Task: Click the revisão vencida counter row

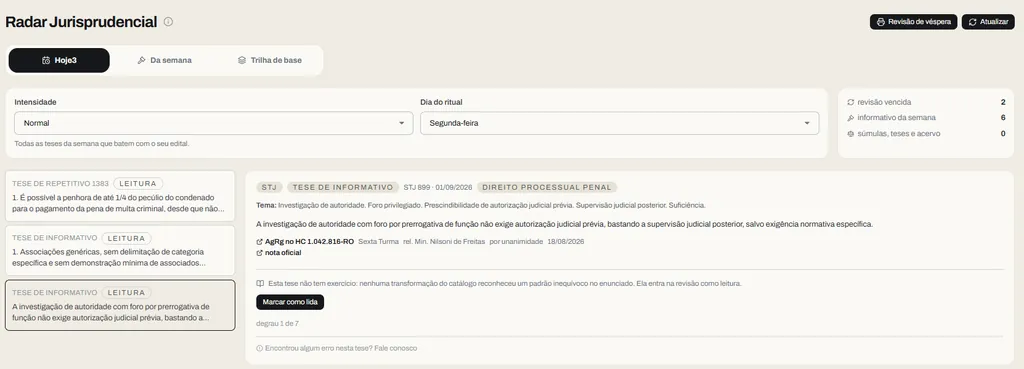Action: click(926, 103)
